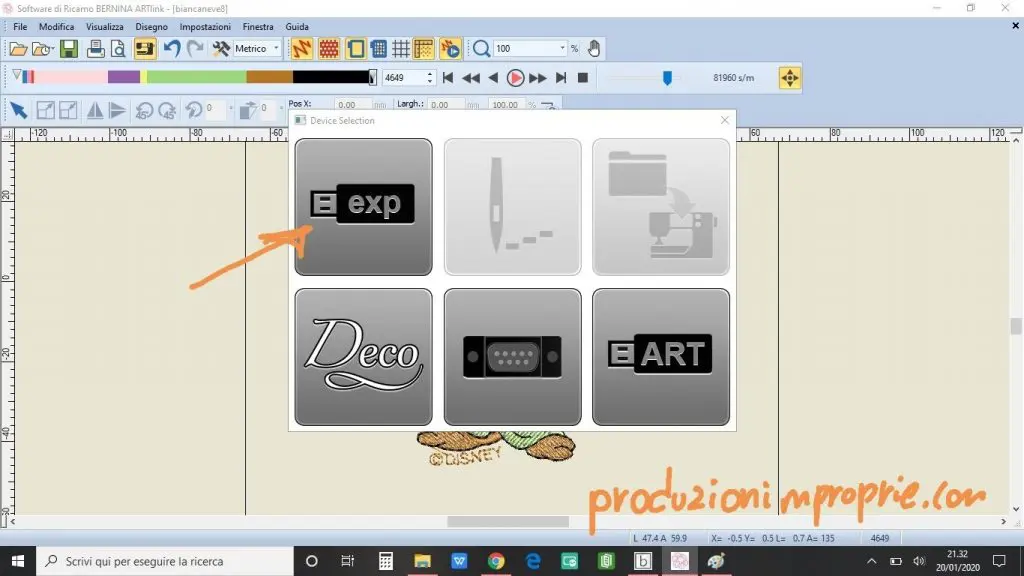Image resolution: width=1024 pixels, height=576 pixels.
Task: Open the Guida menu
Action: (296, 27)
